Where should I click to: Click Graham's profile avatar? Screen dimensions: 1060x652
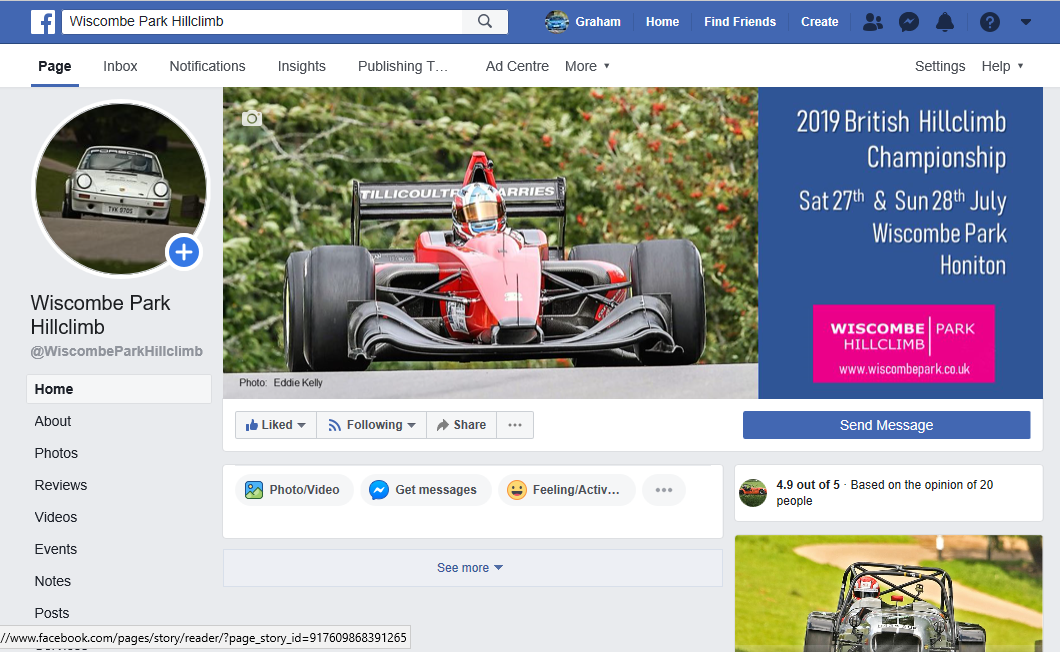[x=557, y=22]
